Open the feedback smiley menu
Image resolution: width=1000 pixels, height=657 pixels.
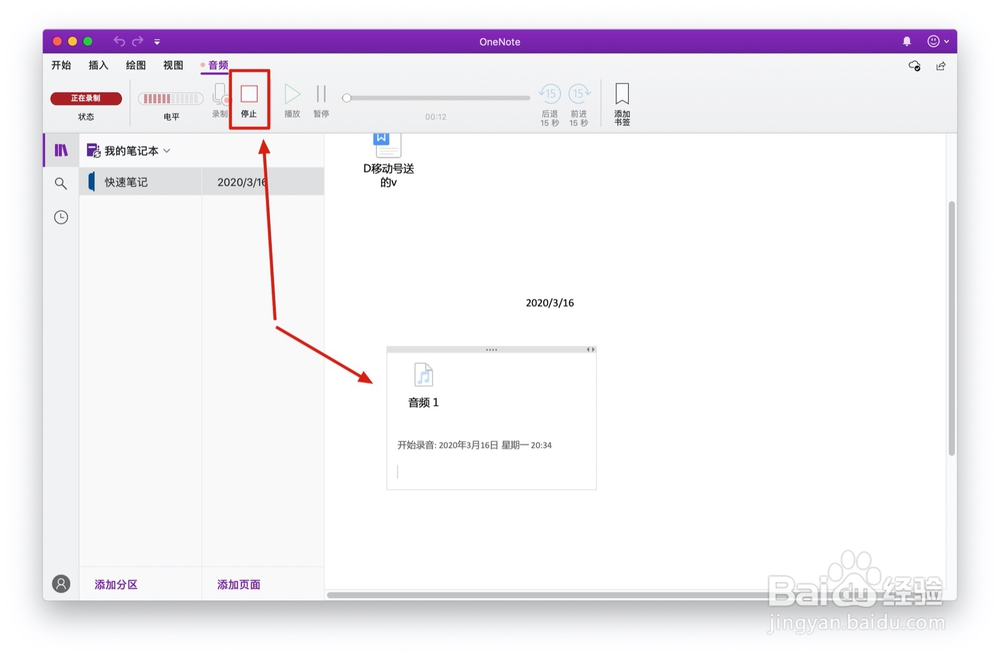[x=938, y=41]
